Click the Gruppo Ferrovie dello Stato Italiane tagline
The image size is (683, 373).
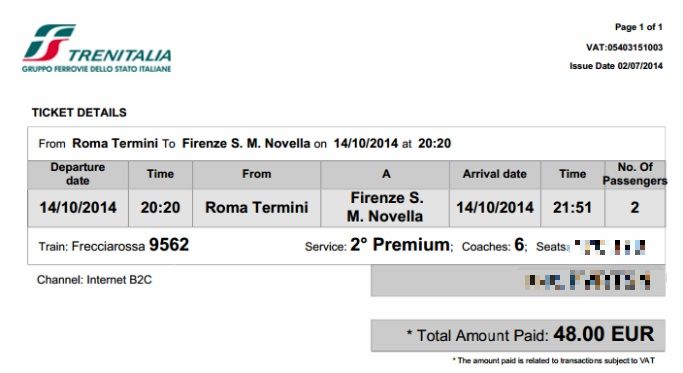97,69
